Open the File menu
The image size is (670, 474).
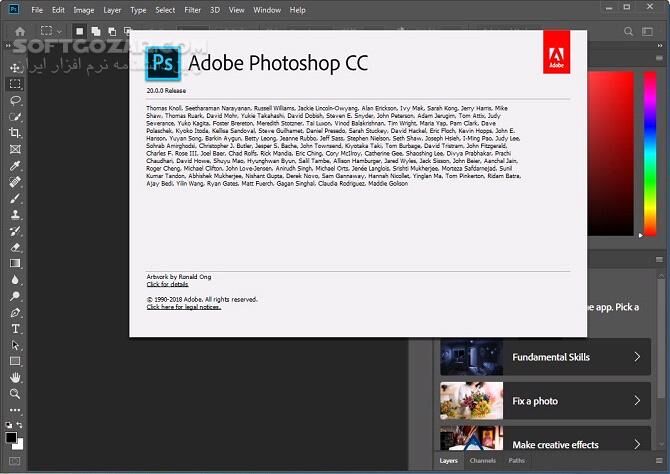(37, 10)
